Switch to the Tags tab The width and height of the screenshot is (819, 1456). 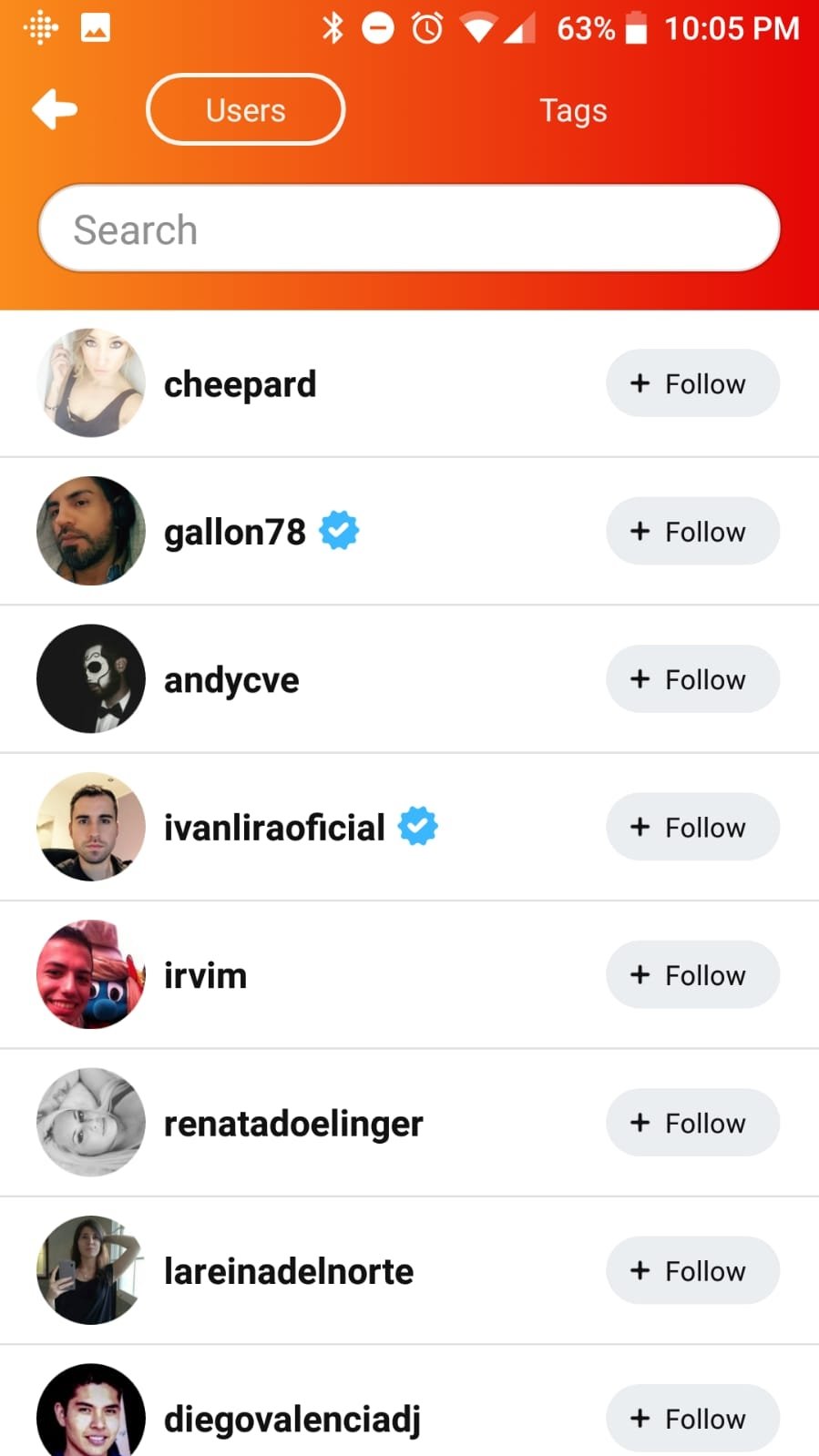pos(573,110)
